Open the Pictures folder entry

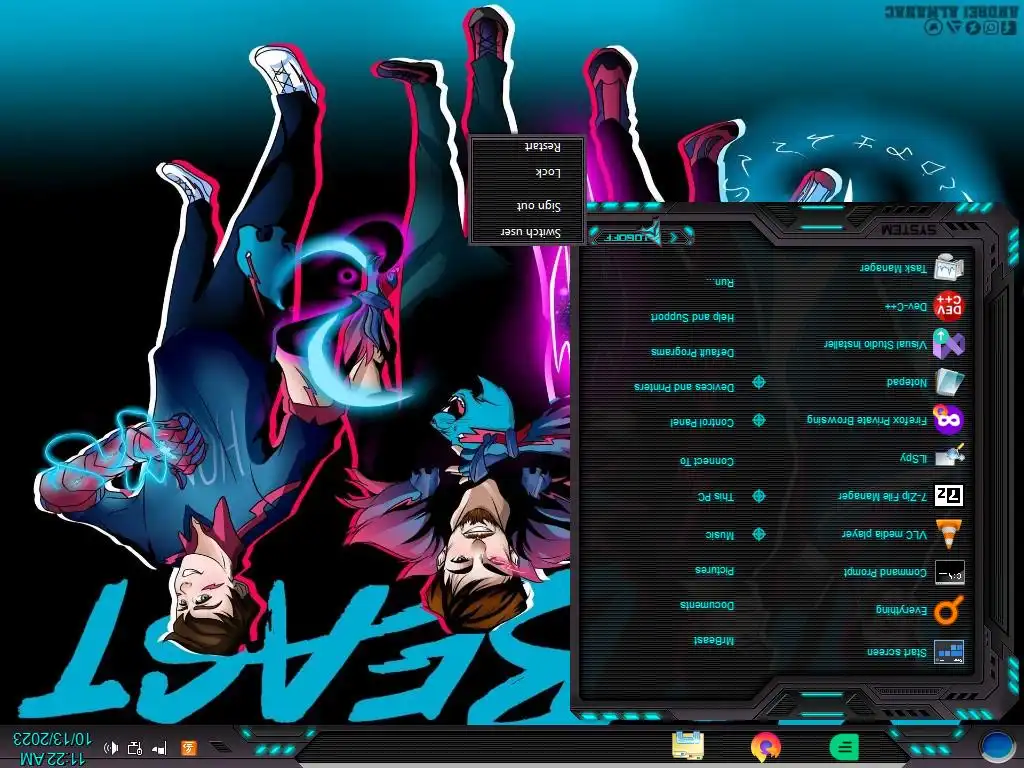714,570
